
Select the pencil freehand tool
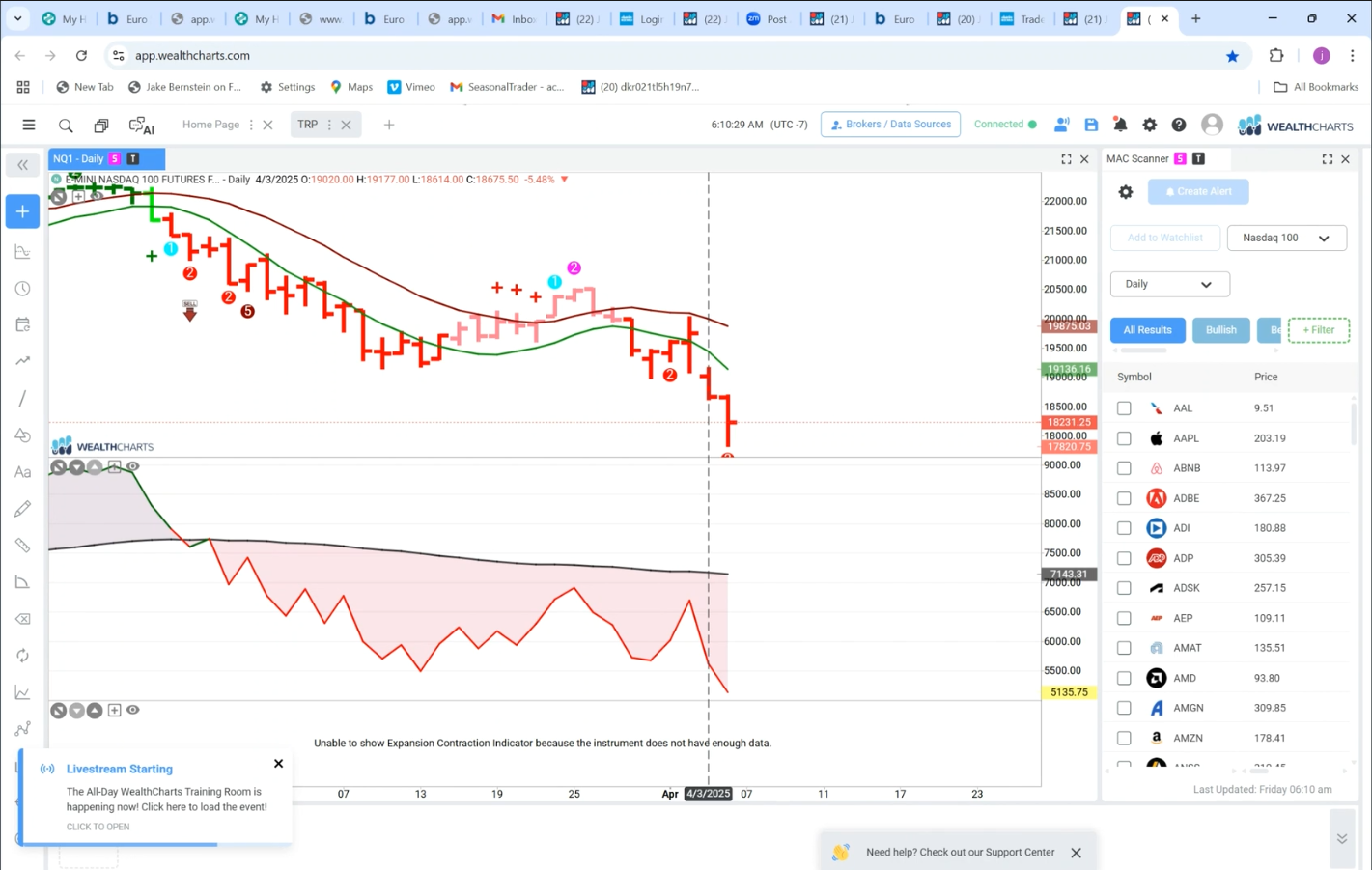pos(22,509)
